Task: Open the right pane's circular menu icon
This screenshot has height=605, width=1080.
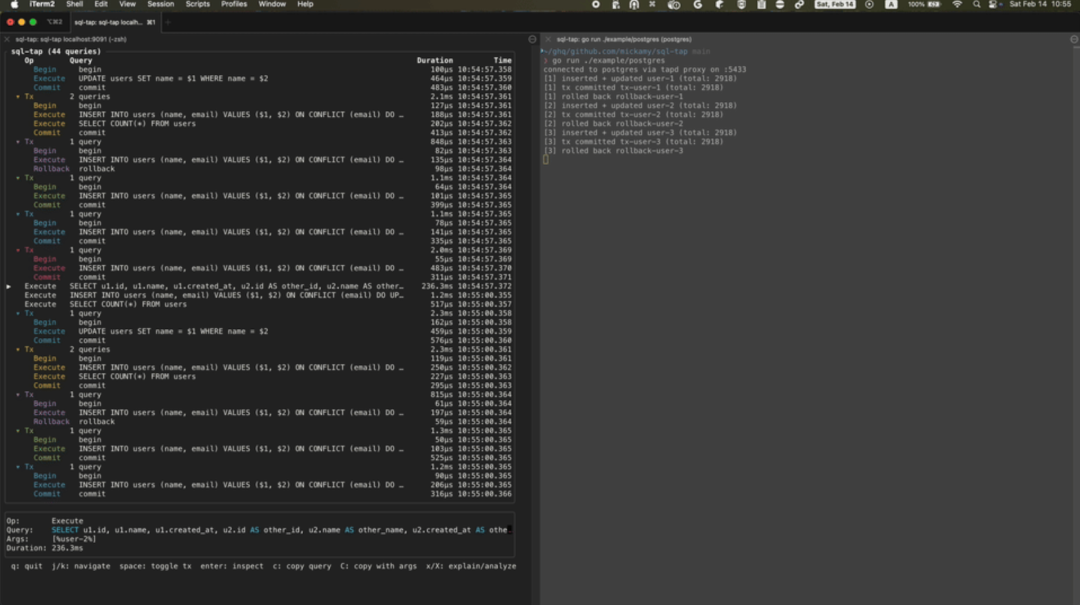Action: pyautogui.click(x=1073, y=39)
